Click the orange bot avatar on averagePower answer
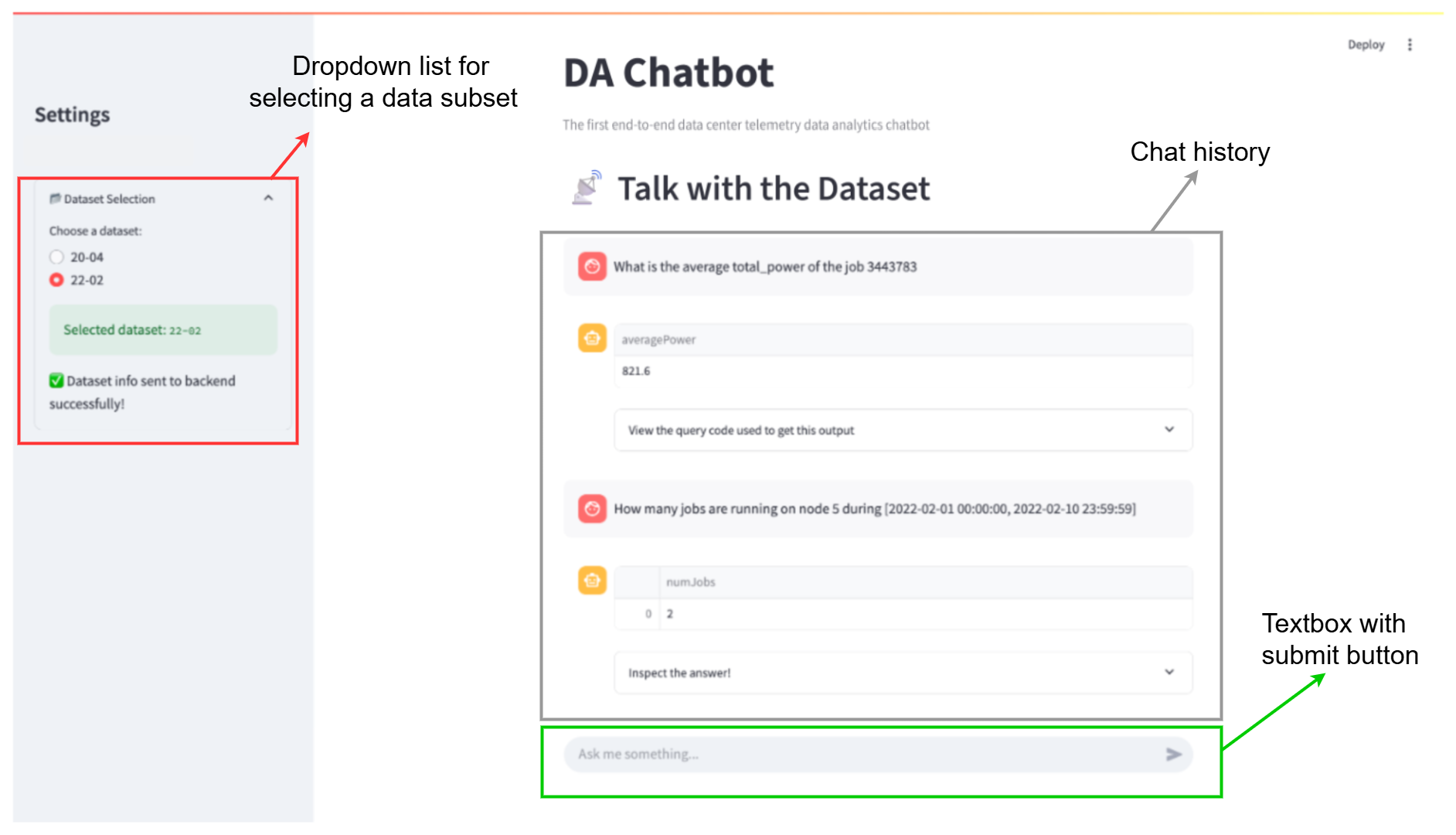The image size is (1456, 835). [592, 338]
